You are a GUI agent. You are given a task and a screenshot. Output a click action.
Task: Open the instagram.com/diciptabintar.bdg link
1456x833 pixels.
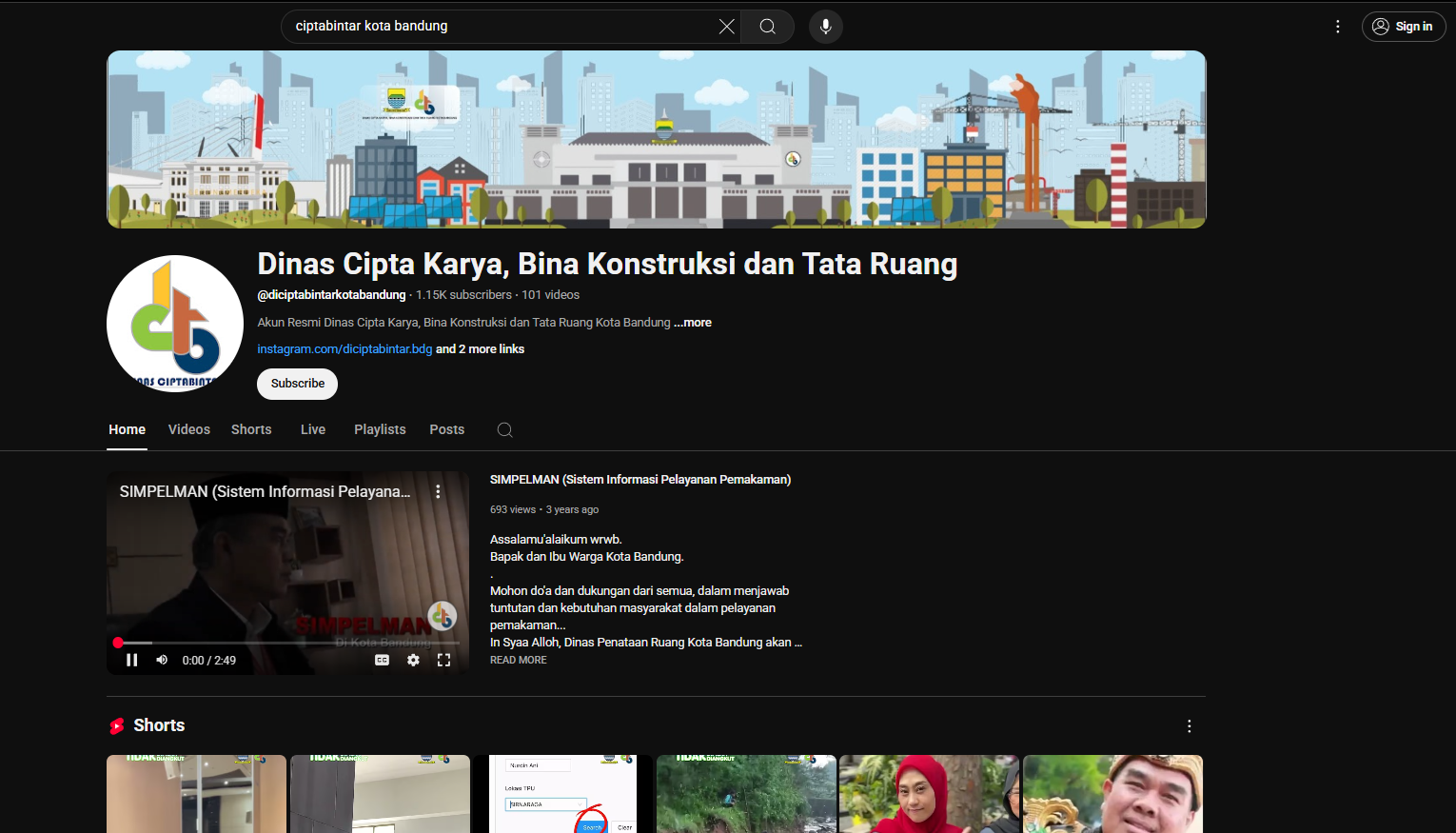(x=344, y=349)
